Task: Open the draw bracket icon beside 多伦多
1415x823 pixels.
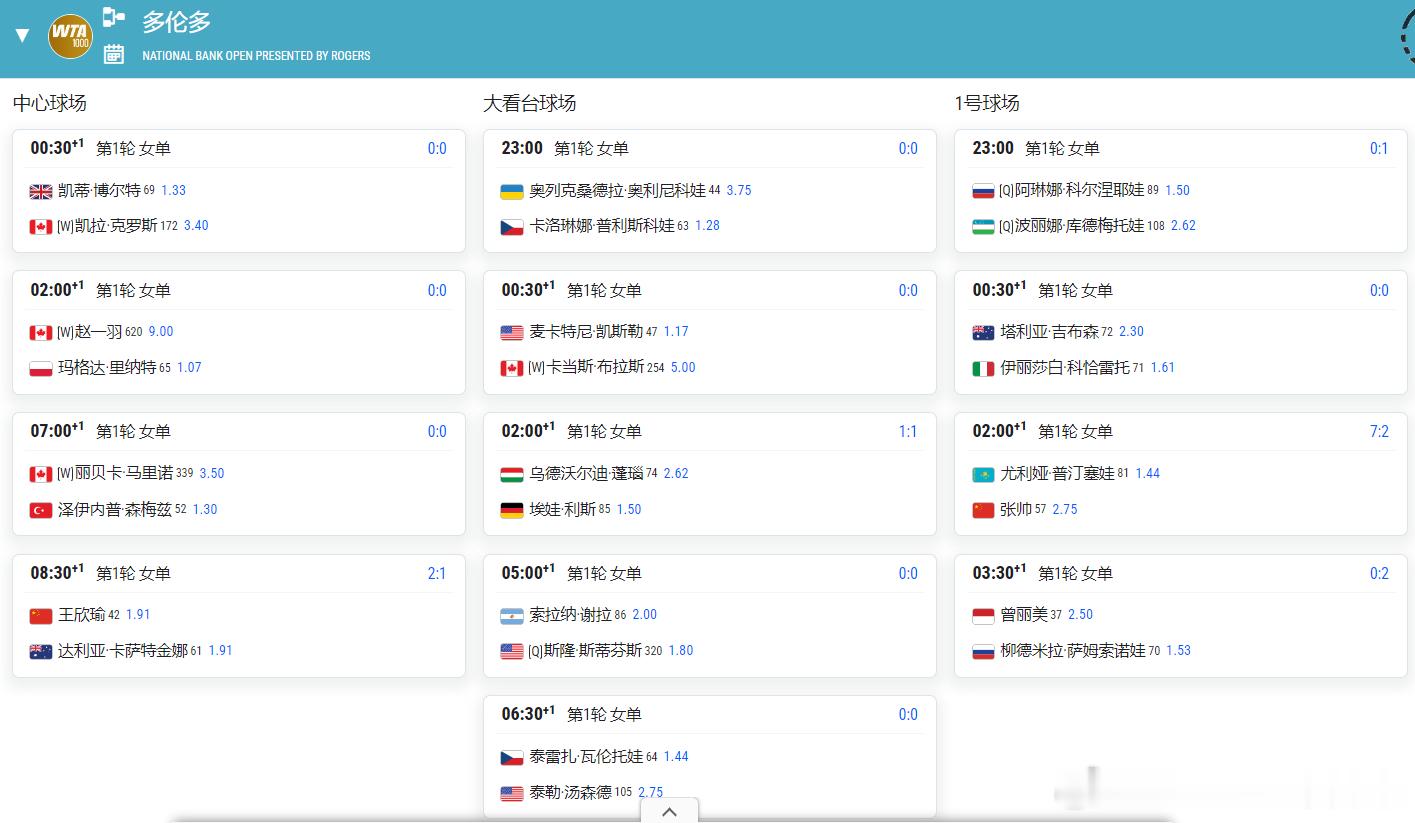Action: tap(114, 17)
